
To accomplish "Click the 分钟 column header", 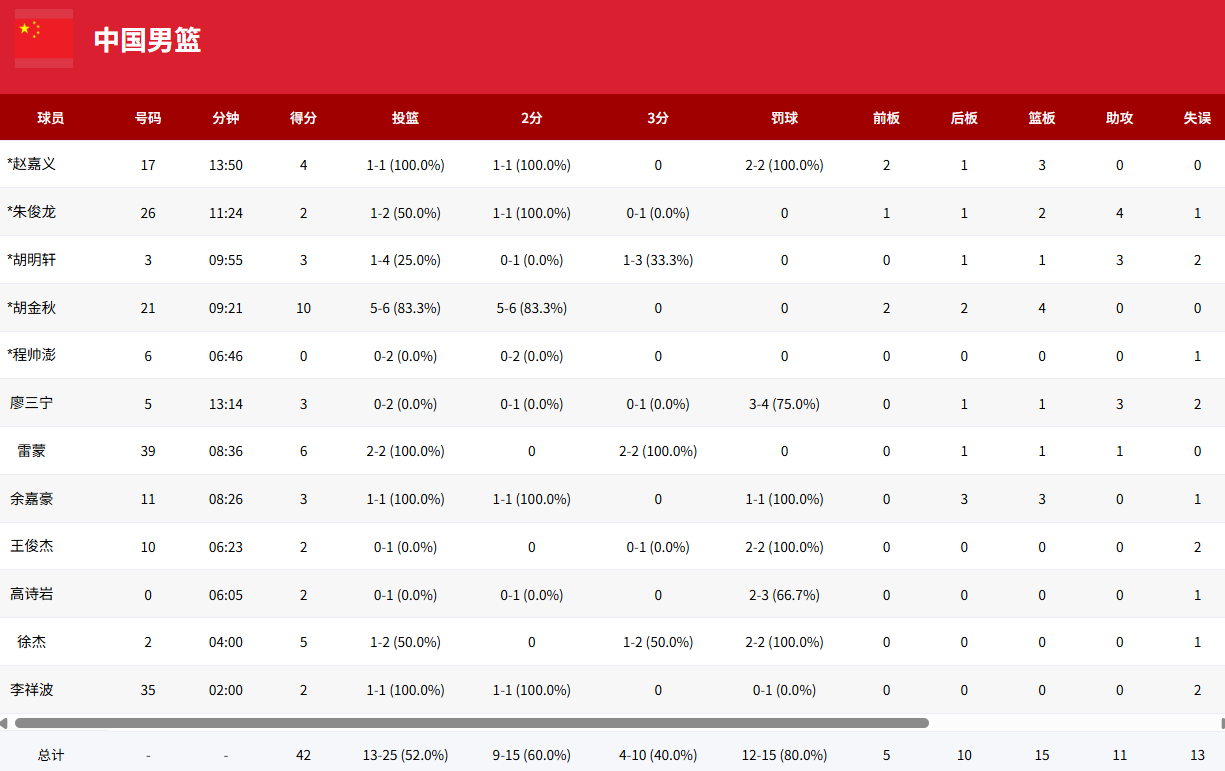I will 226,118.
